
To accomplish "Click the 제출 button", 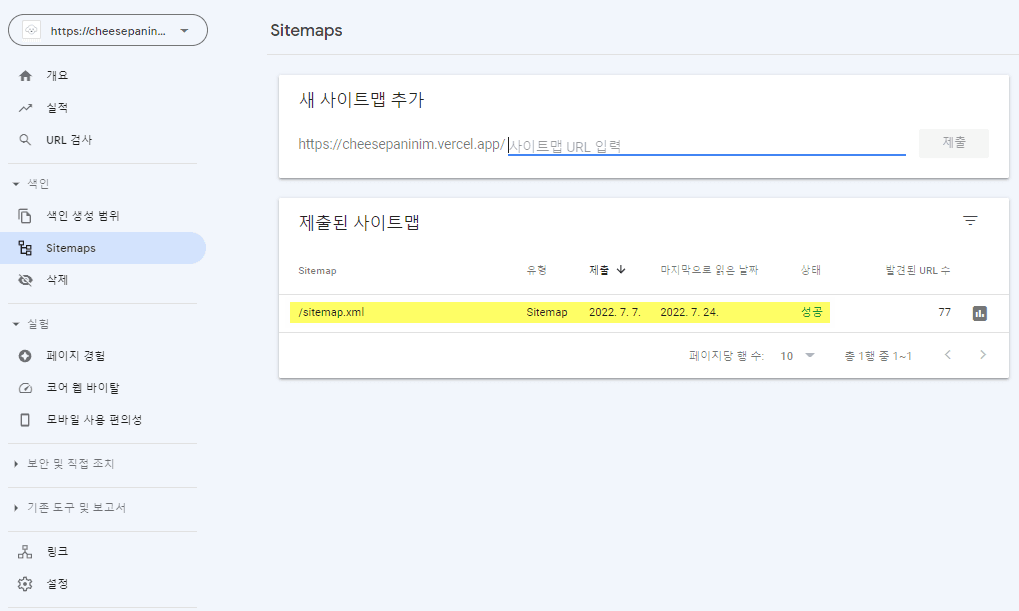I will [x=953, y=143].
